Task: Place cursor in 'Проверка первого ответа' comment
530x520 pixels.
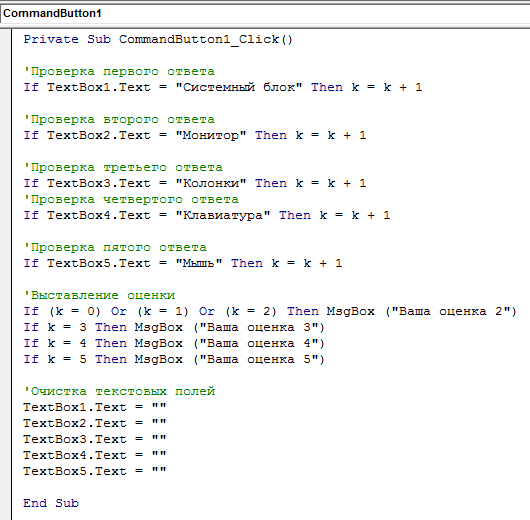Action: pyautogui.click(x=119, y=72)
